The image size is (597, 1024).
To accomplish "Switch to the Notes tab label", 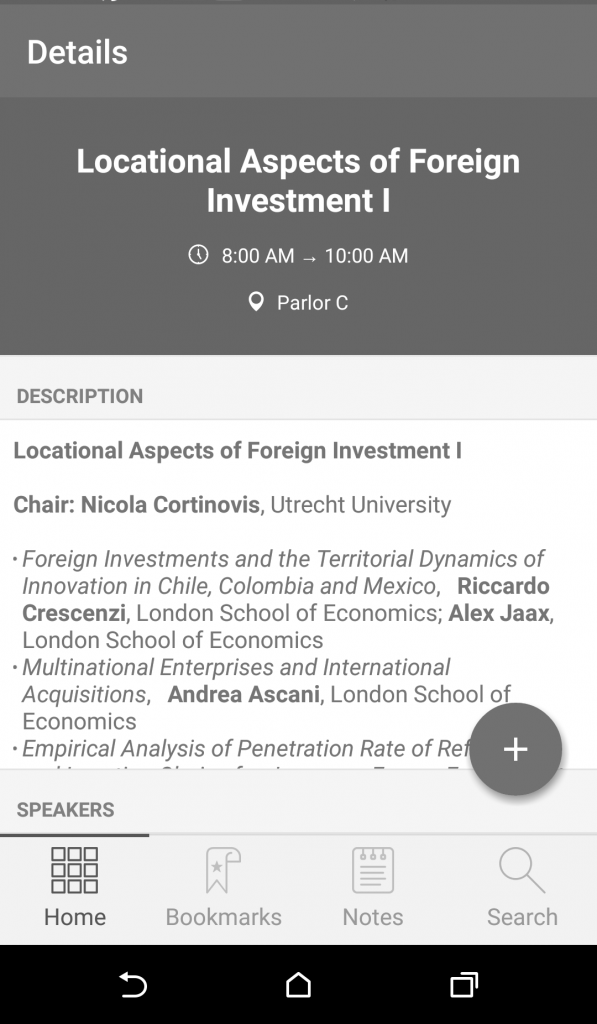I will click(x=373, y=917).
